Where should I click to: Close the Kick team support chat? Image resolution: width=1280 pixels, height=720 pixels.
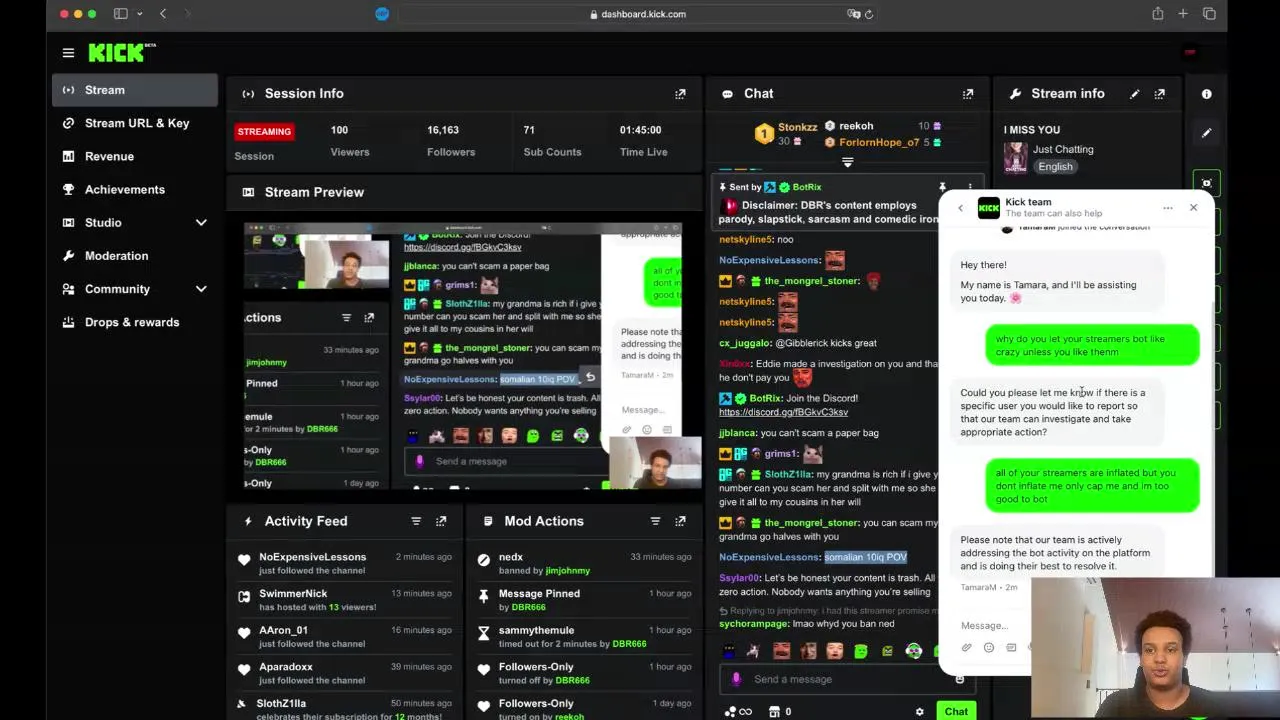pos(1193,208)
